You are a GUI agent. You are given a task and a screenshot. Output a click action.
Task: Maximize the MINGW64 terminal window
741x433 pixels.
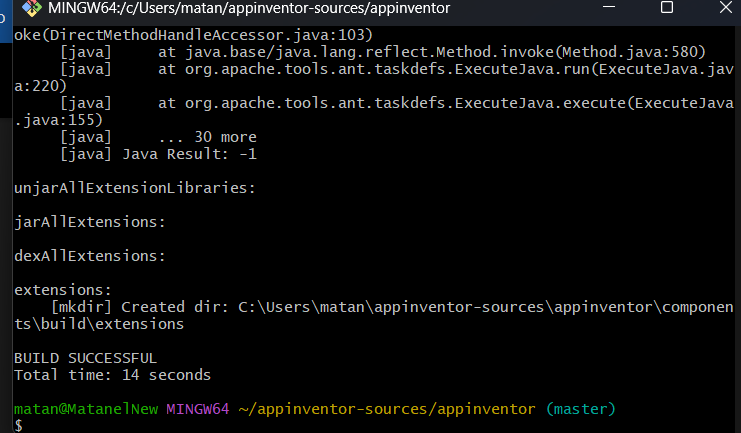pos(666,9)
